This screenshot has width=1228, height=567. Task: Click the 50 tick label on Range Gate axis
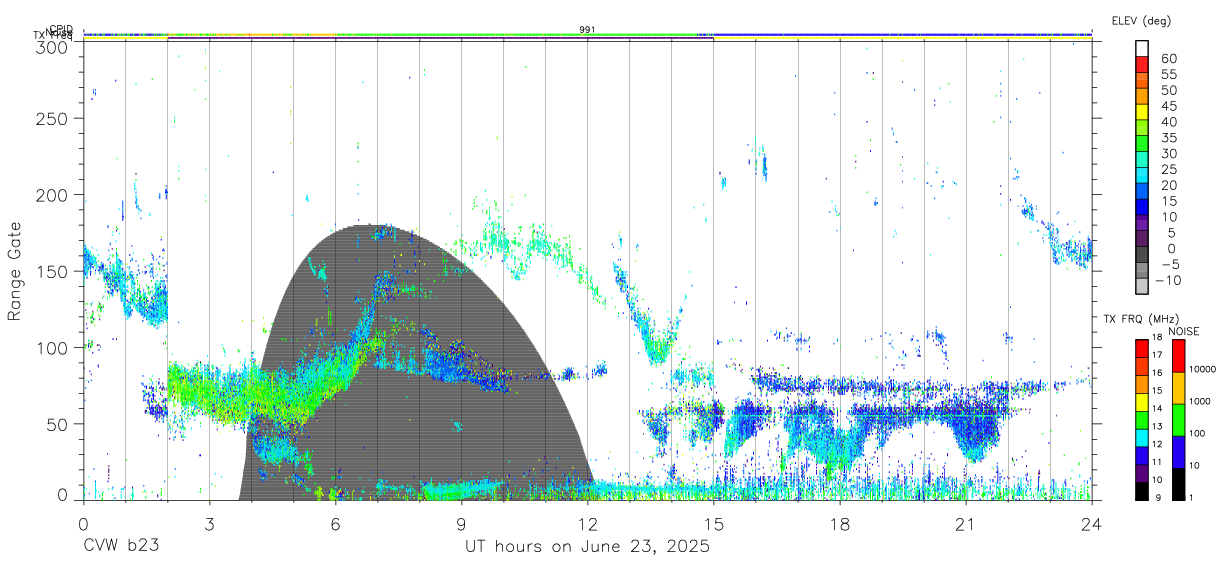[x=58, y=424]
